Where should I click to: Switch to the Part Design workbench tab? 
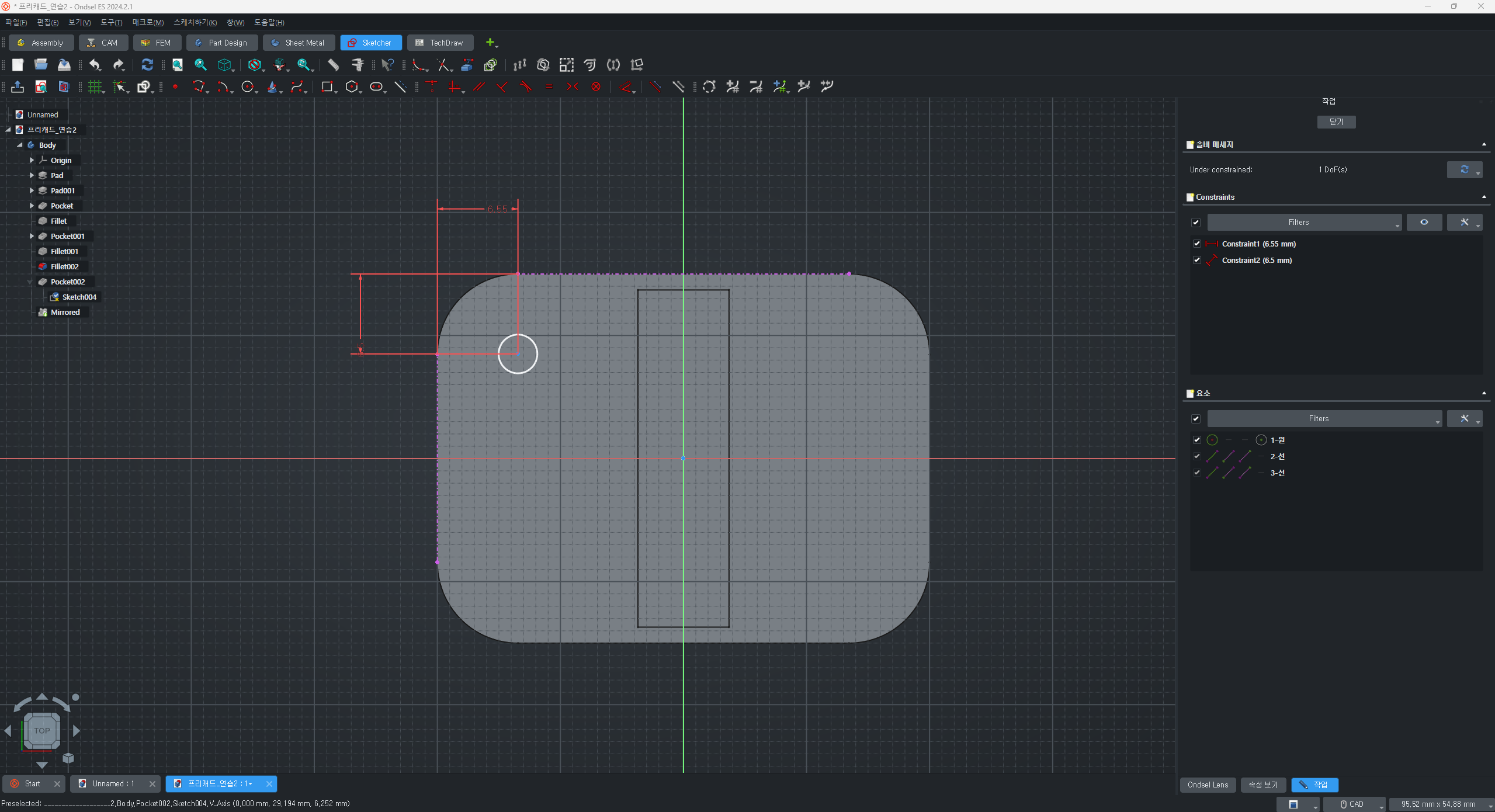[x=221, y=43]
